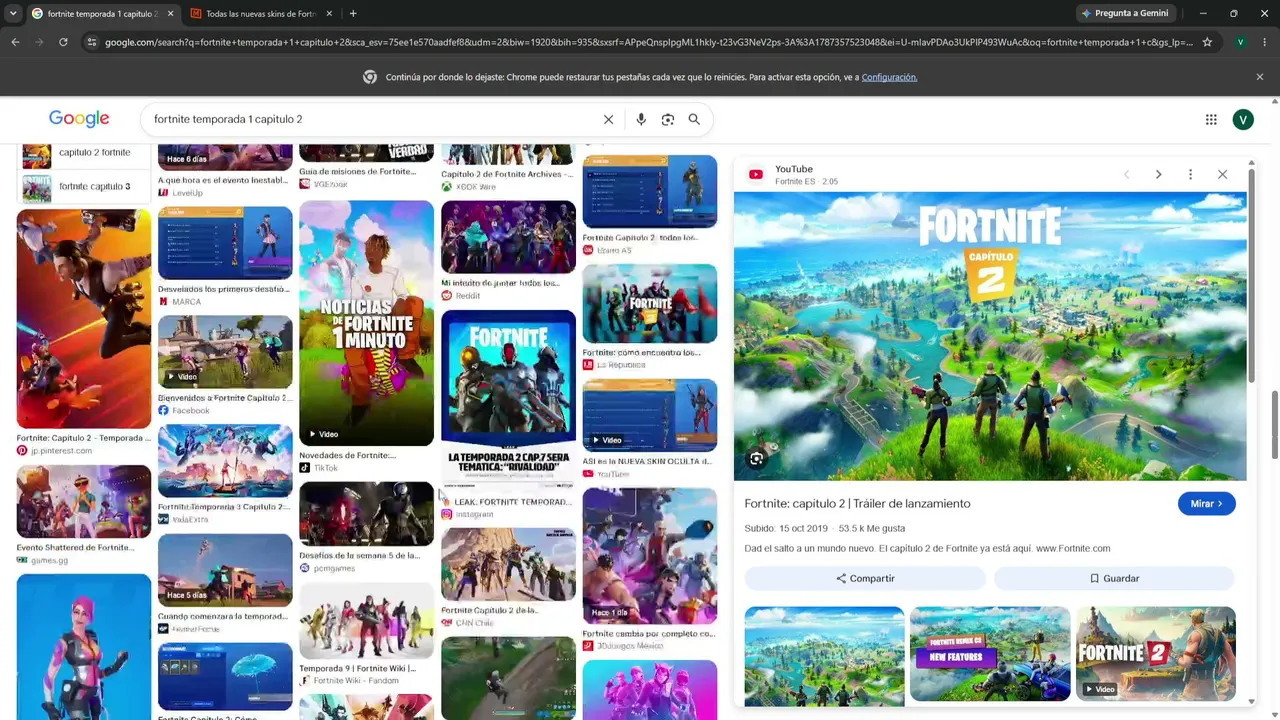Click the caption 'Desafíos de la semana 5 de la...'

tap(359, 555)
